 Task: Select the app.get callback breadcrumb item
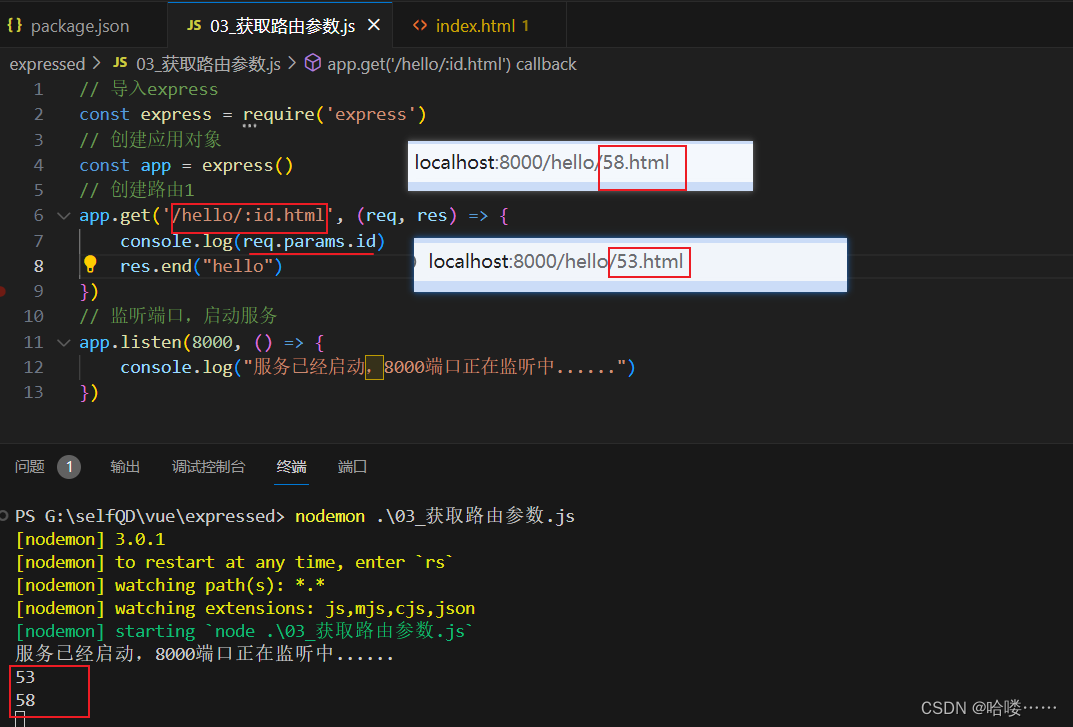pos(452,64)
